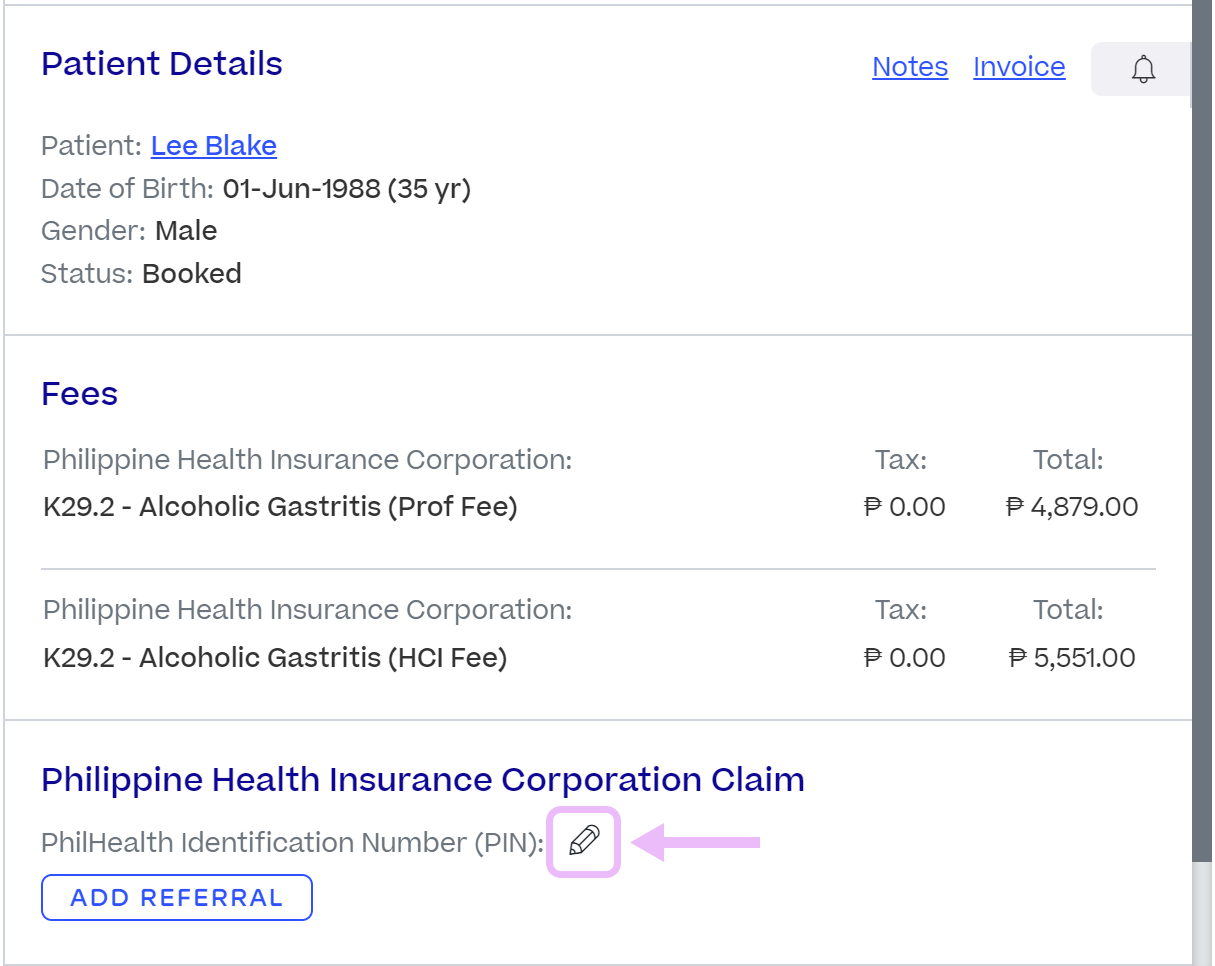Select the status value Booked
1215x966 pixels.
[192, 274]
